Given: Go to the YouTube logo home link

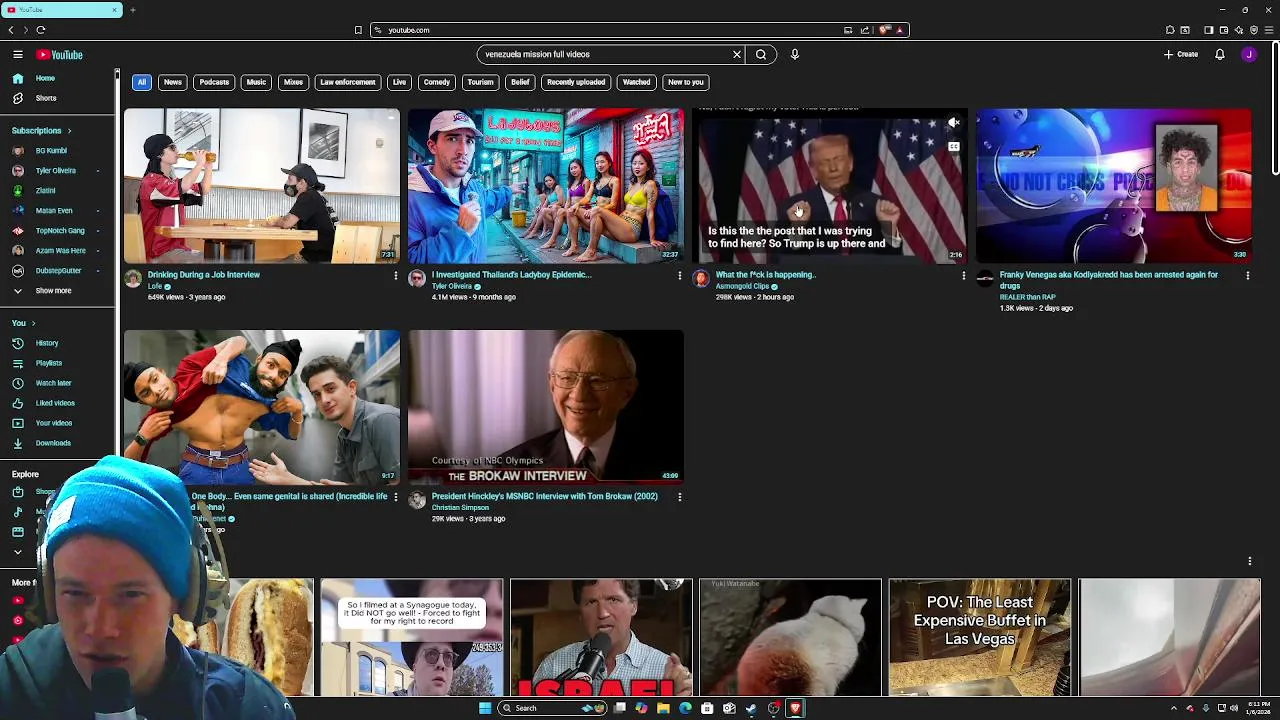Looking at the screenshot, I should pyautogui.click(x=59, y=55).
